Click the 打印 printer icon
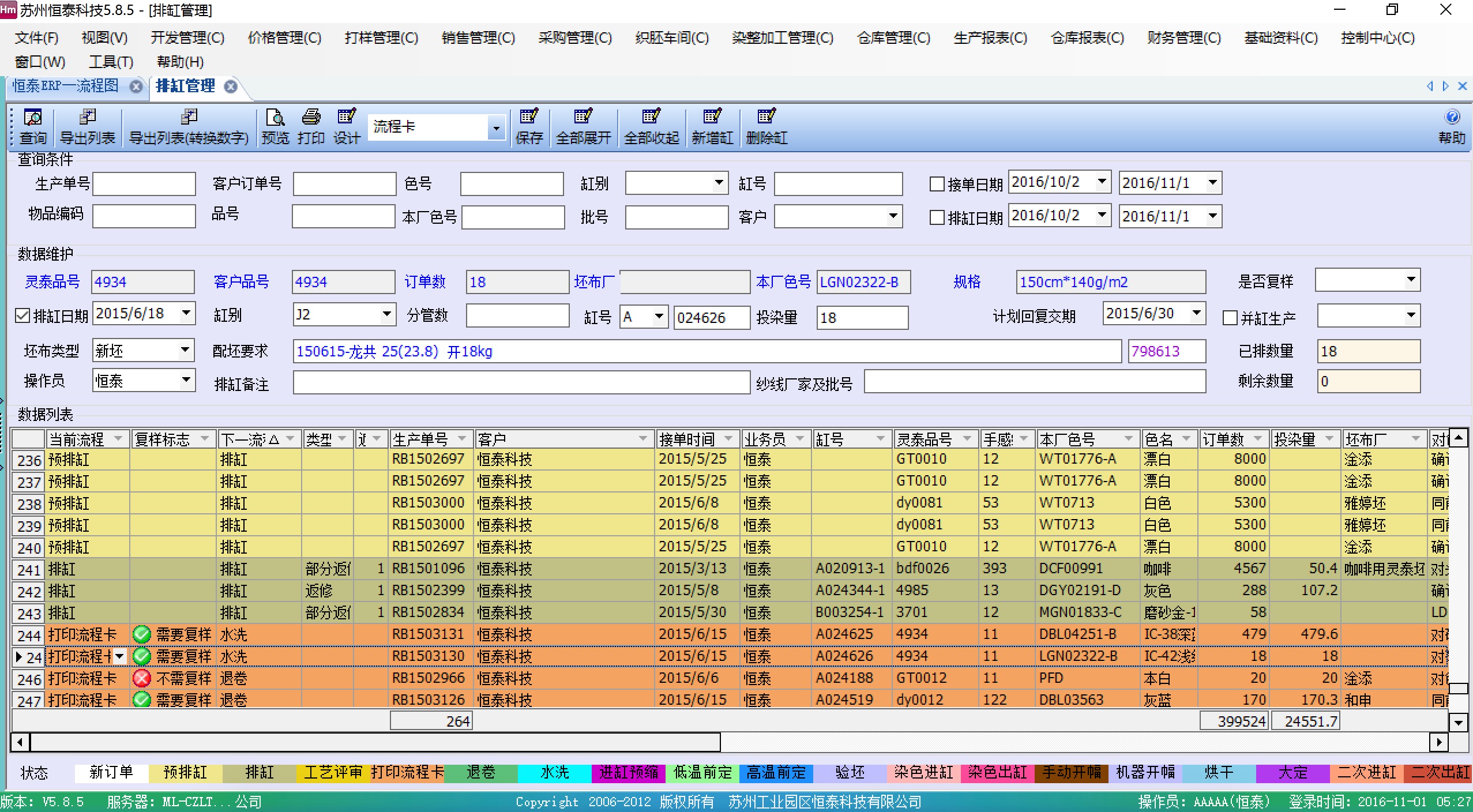The image size is (1473, 812). coord(311,127)
